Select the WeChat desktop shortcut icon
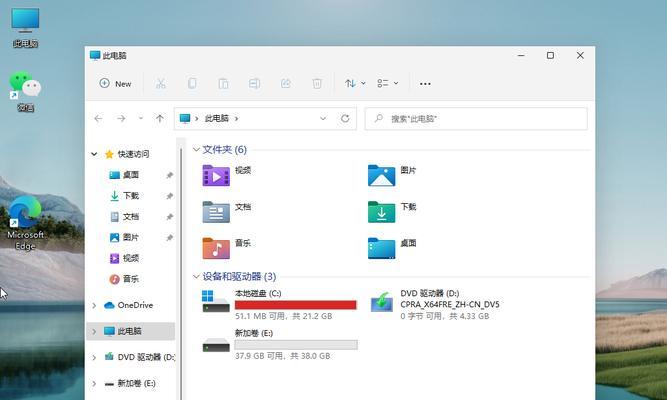 pos(25,91)
